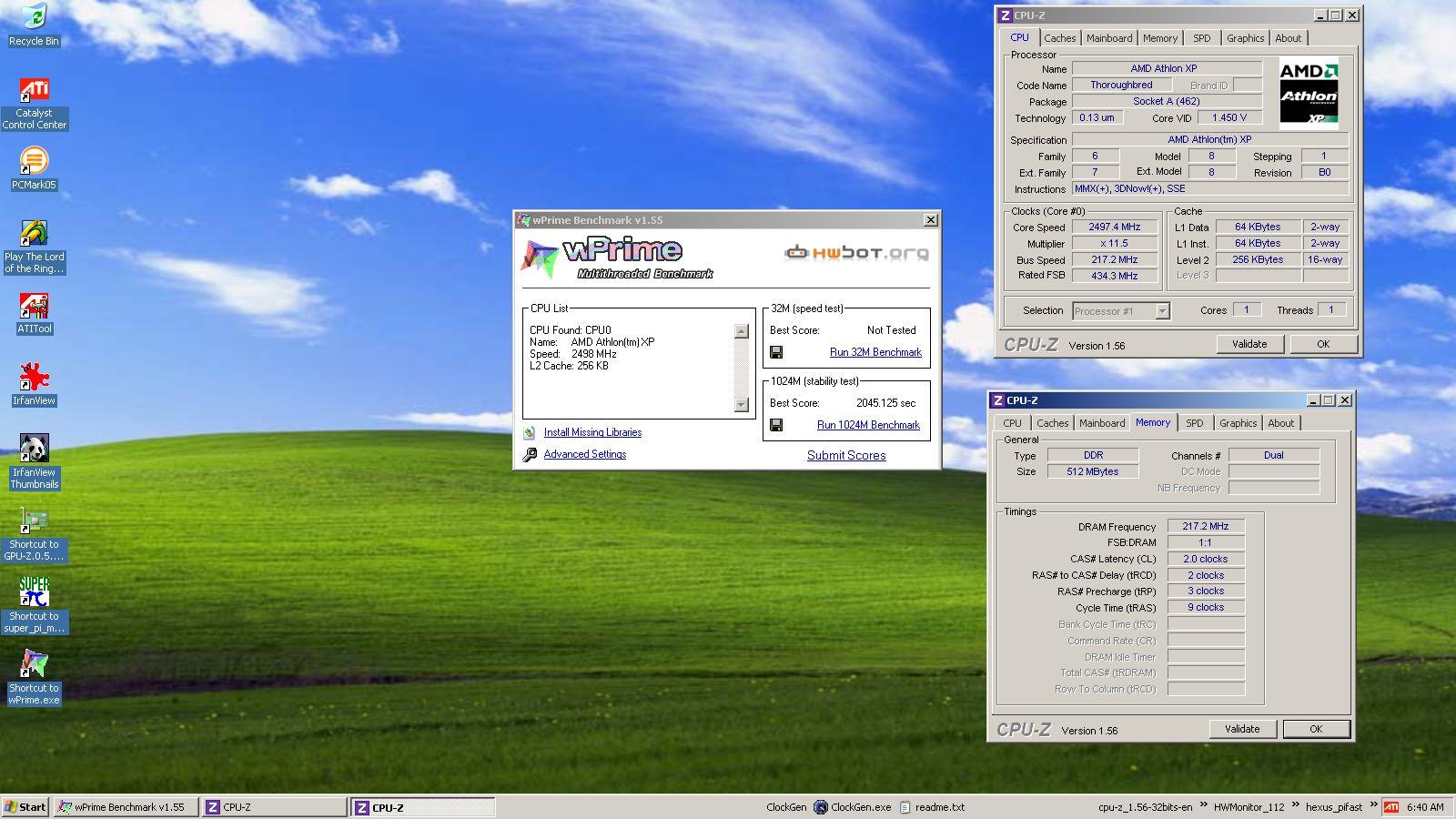Select the Shortcut to wPrime.exe icon
This screenshot has width=1456, height=819.
pos(34,677)
